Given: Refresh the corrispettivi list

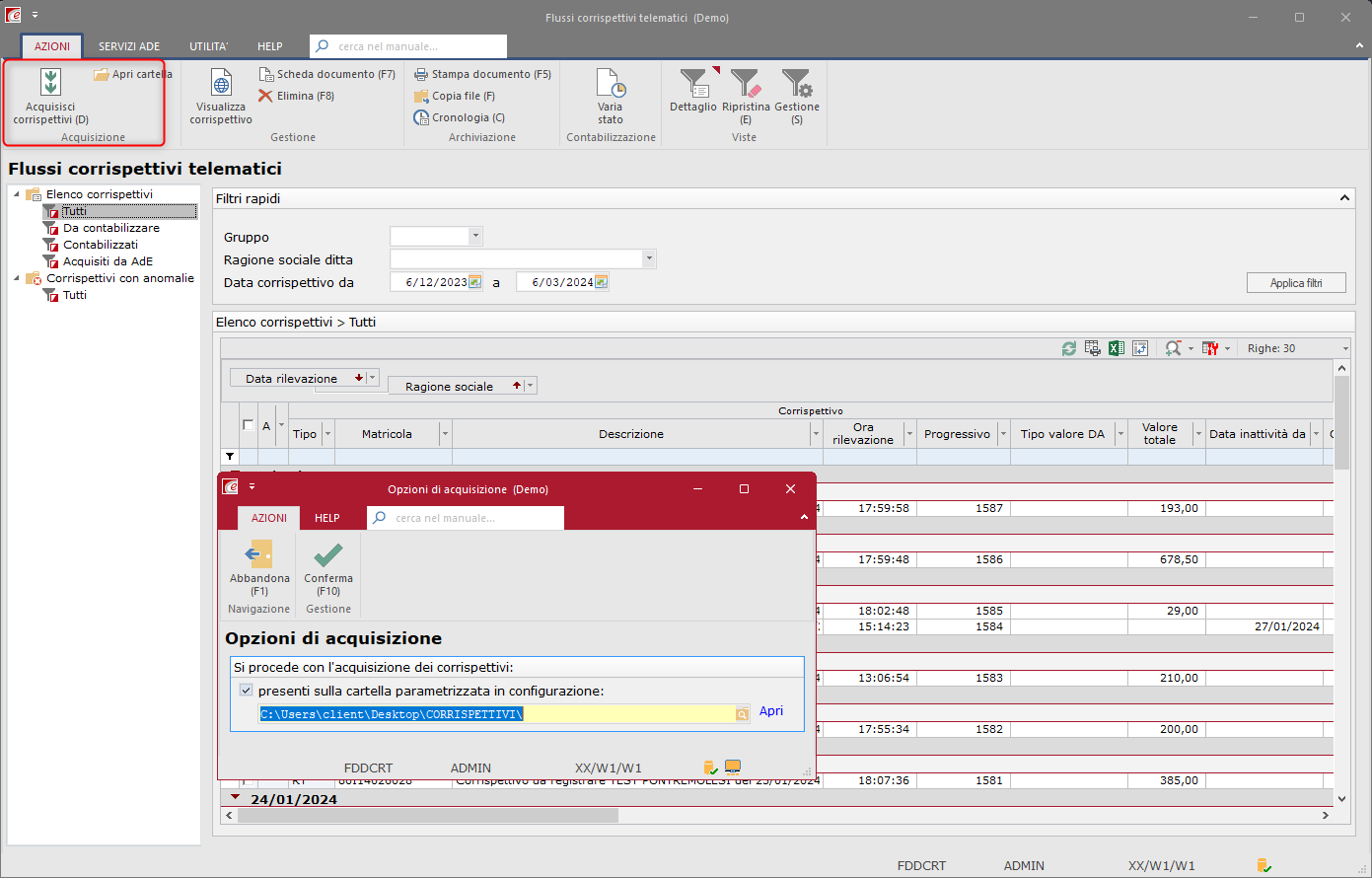Looking at the screenshot, I should pos(1068,348).
